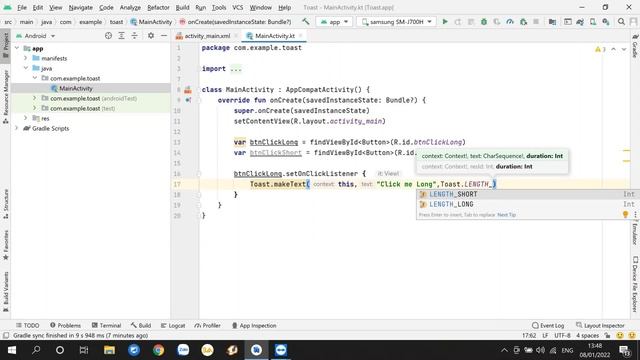Click the Next Tip link in completion popup
The width and height of the screenshot is (640, 360).
(x=507, y=215)
